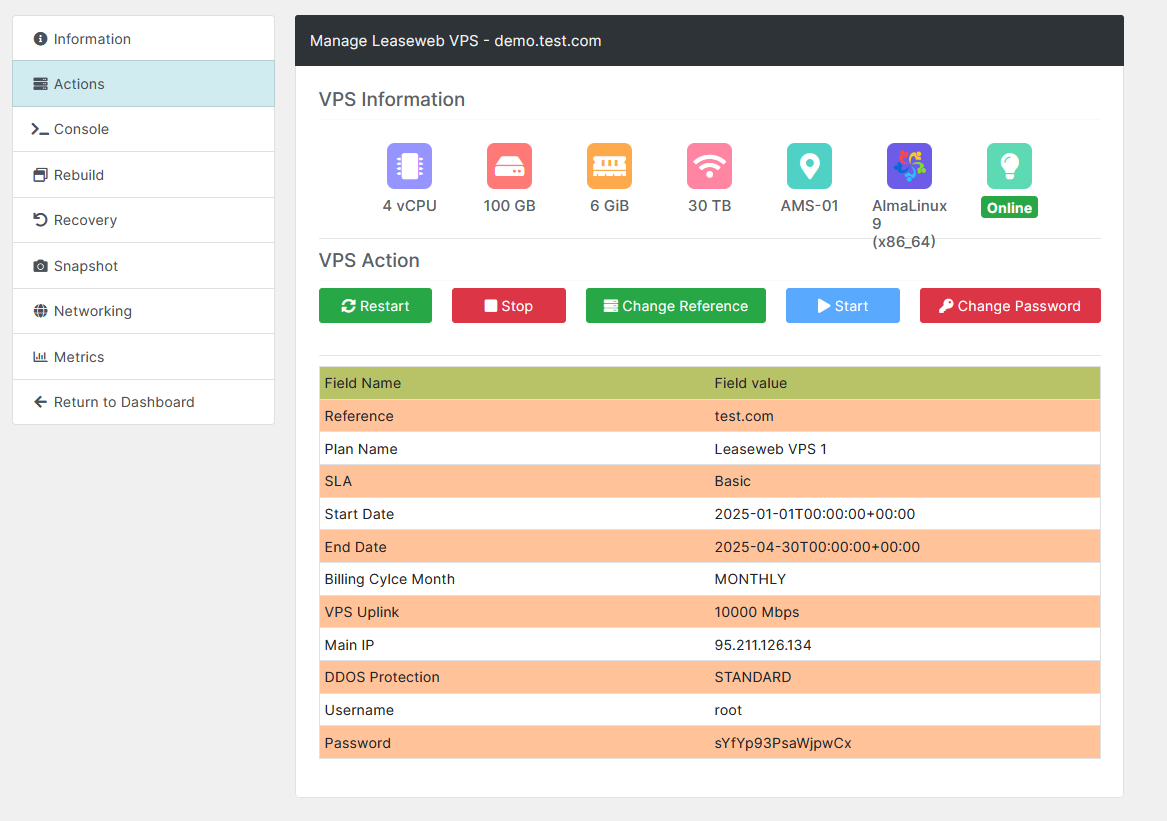Open the Recovery sidebar item
This screenshot has height=821, width=1167.
(x=144, y=220)
